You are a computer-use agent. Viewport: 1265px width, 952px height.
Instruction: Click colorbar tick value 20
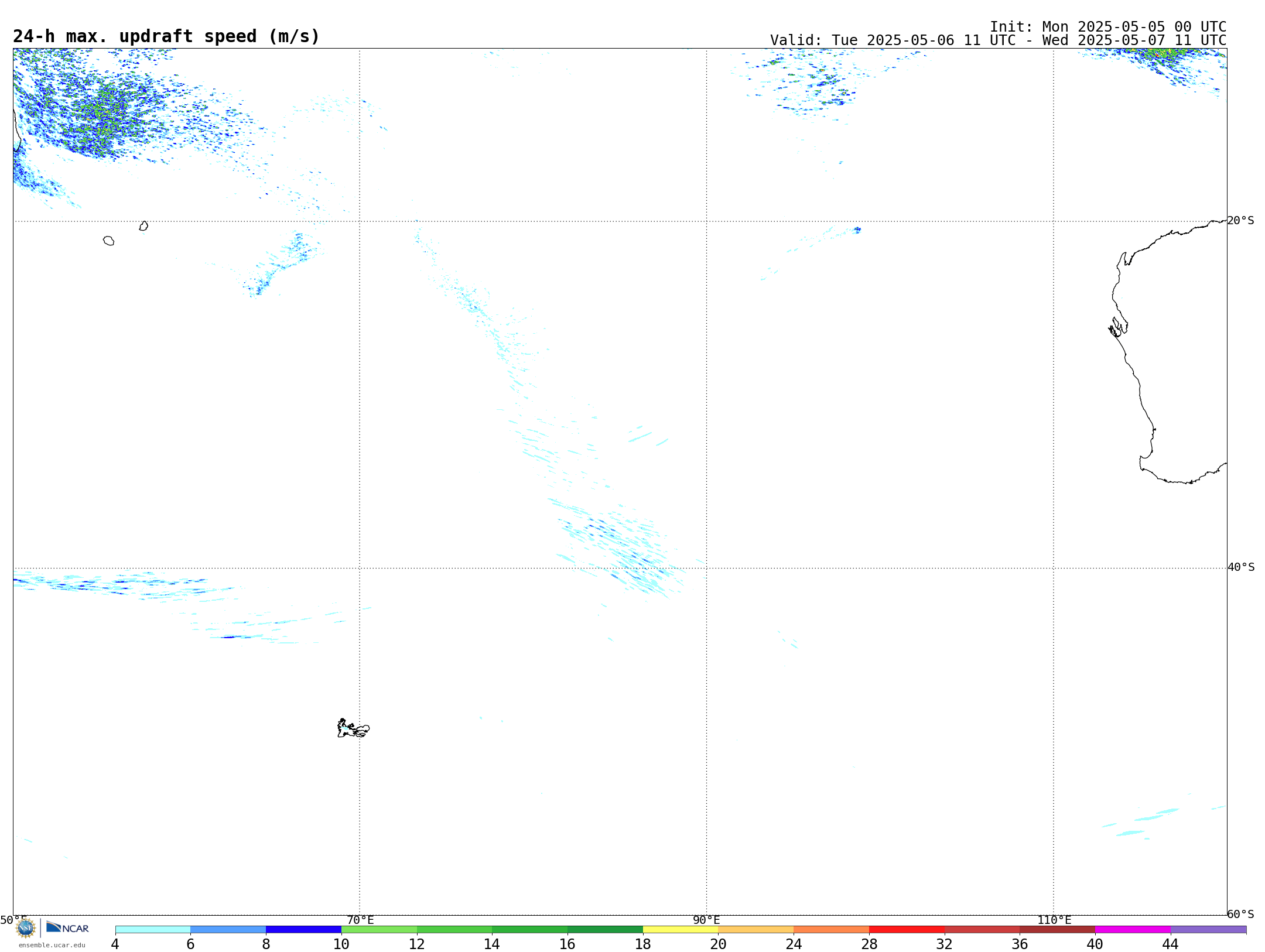point(719,944)
